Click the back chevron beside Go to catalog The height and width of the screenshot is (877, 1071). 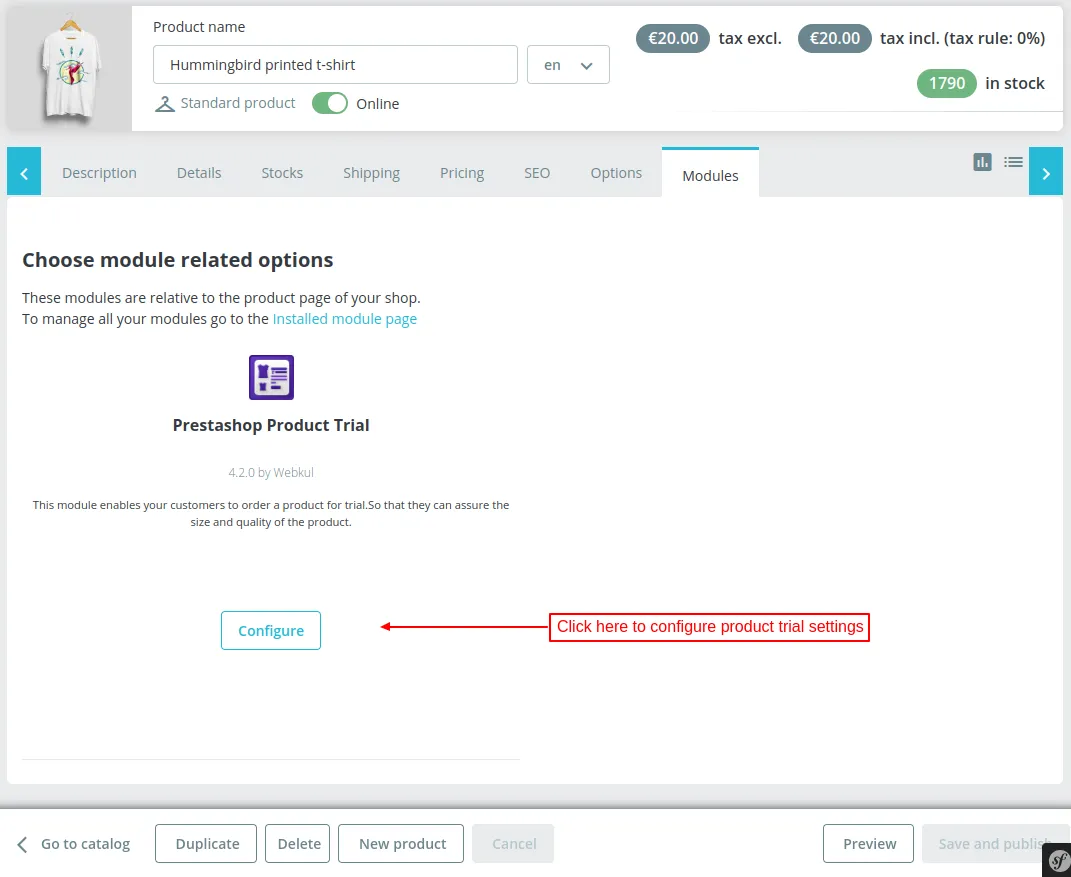(22, 845)
